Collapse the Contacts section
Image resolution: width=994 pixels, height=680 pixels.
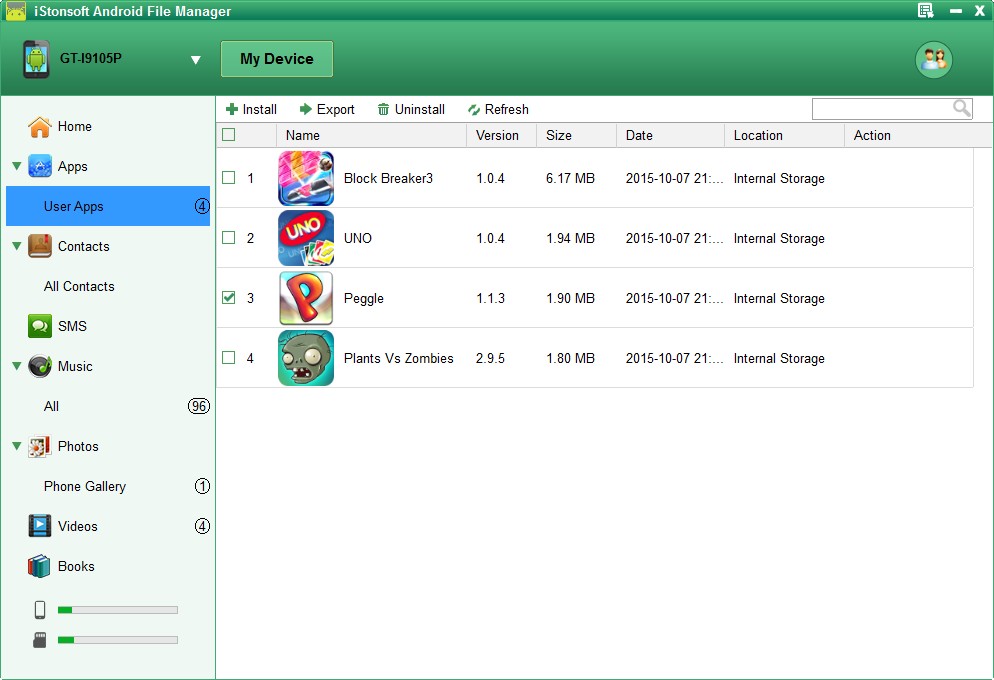pos(14,246)
